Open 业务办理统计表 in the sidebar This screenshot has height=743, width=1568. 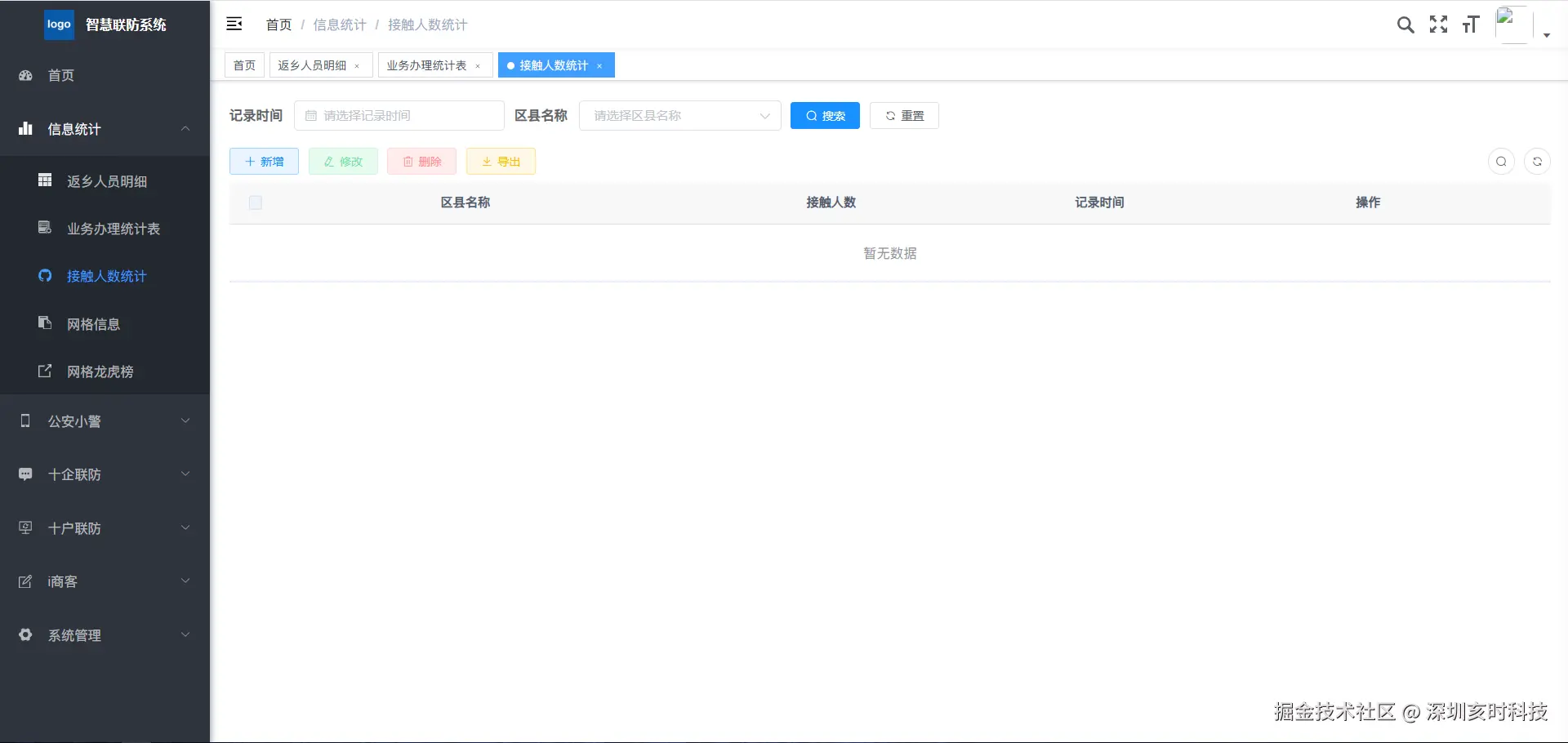click(x=105, y=229)
